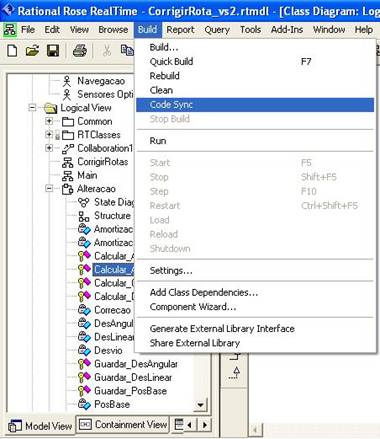The height and width of the screenshot is (439, 380).
Task: Open the Report menu
Action: 180,30
